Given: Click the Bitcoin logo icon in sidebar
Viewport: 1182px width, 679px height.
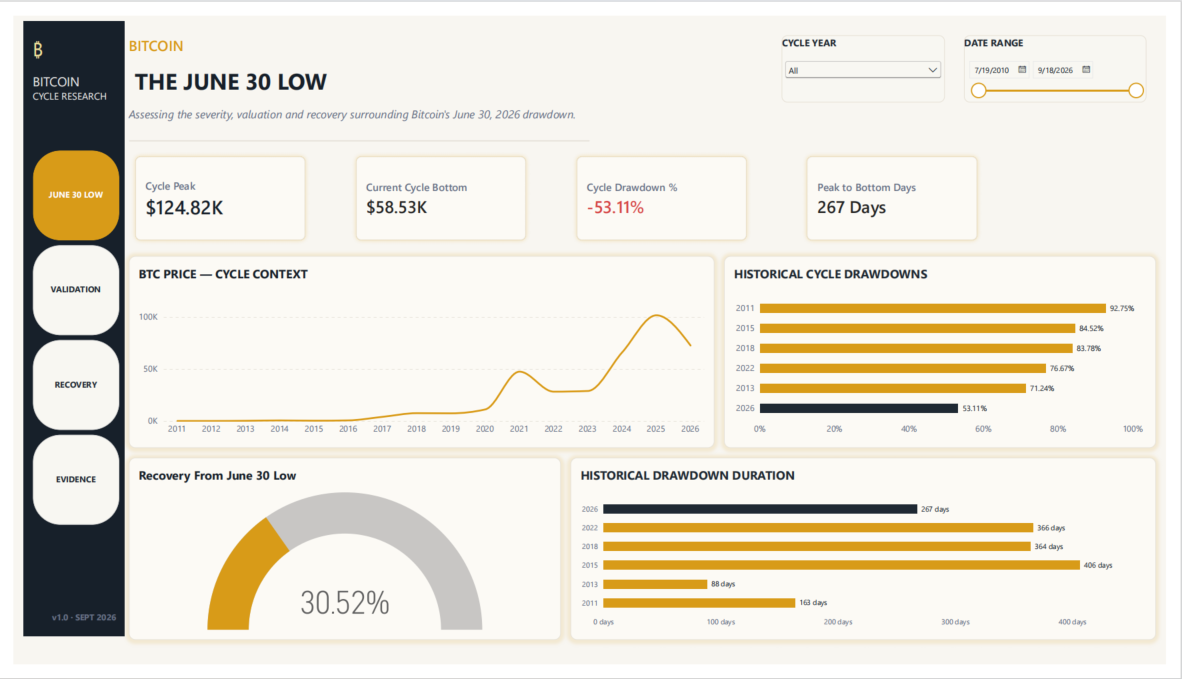Looking at the screenshot, I should [x=38, y=50].
